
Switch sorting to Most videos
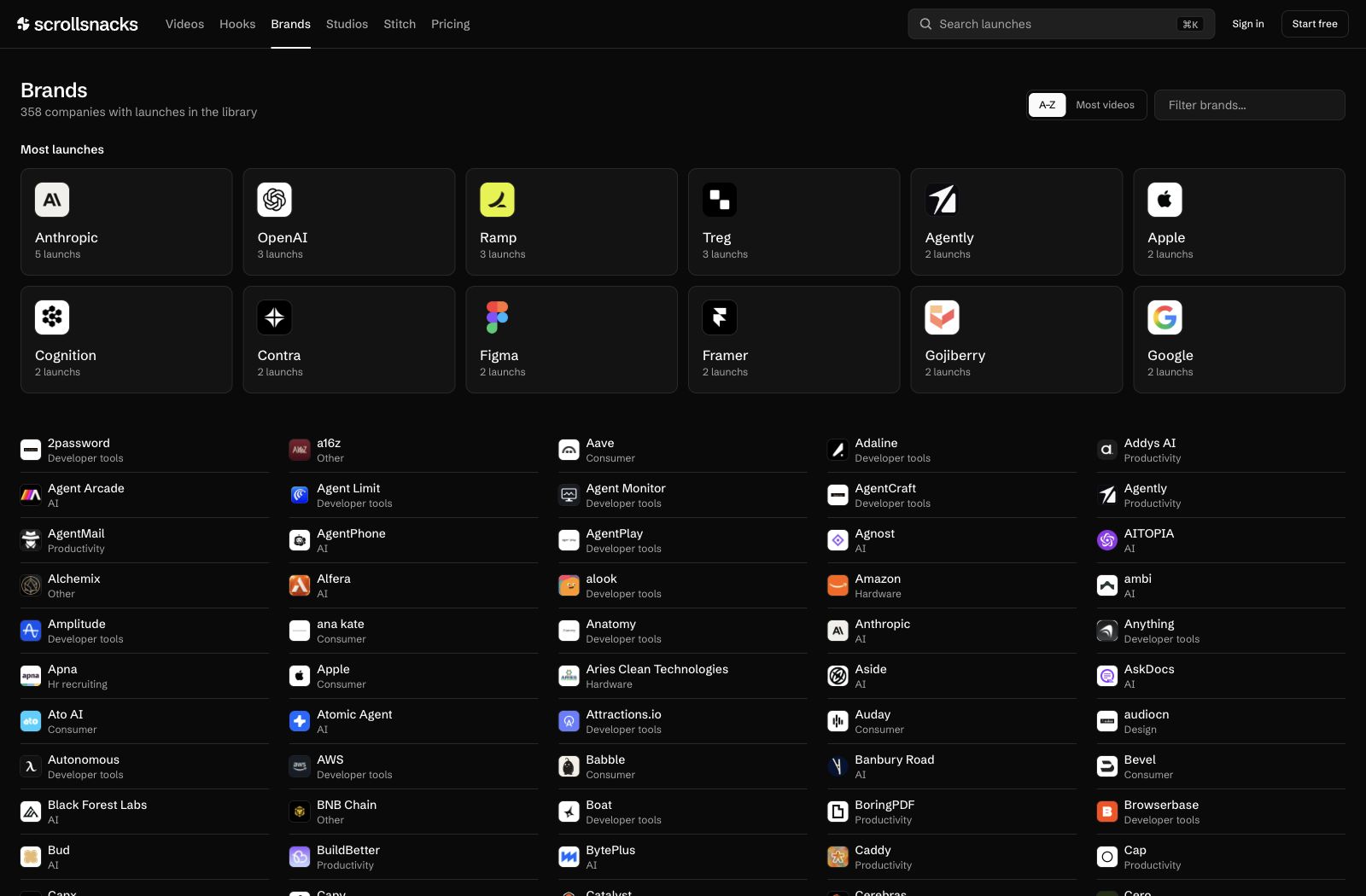pyautogui.click(x=1105, y=105)
